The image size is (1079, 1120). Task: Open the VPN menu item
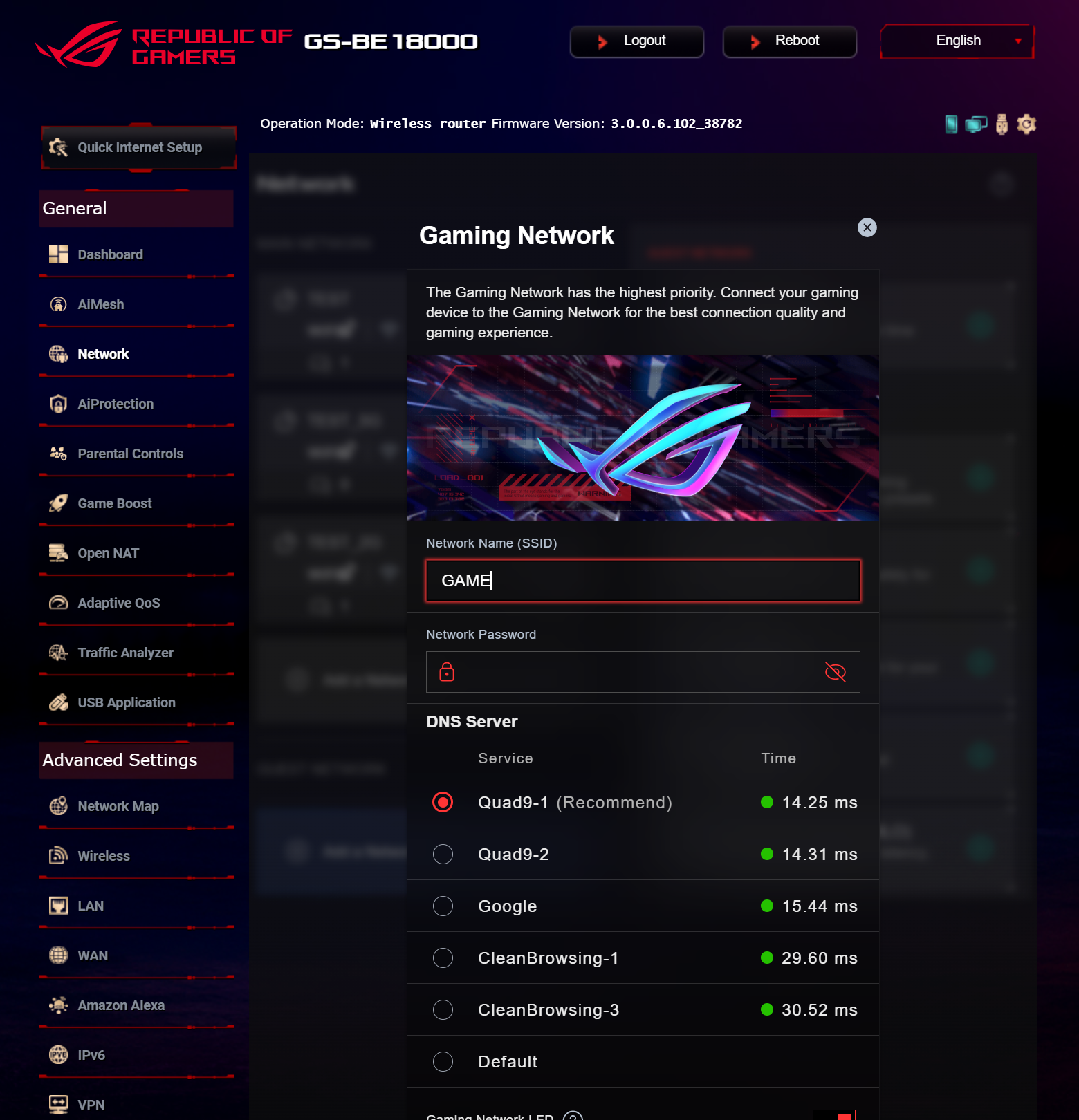pos(91,1105)
